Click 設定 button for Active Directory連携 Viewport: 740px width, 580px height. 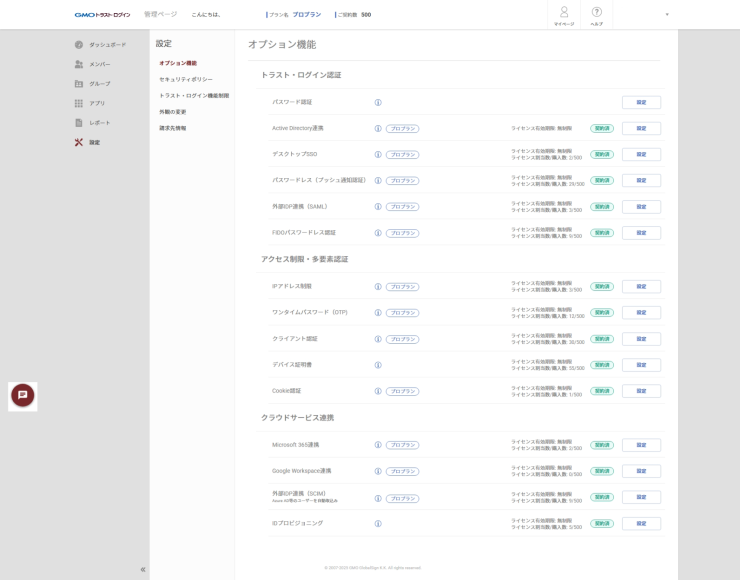tap(641, 128)
